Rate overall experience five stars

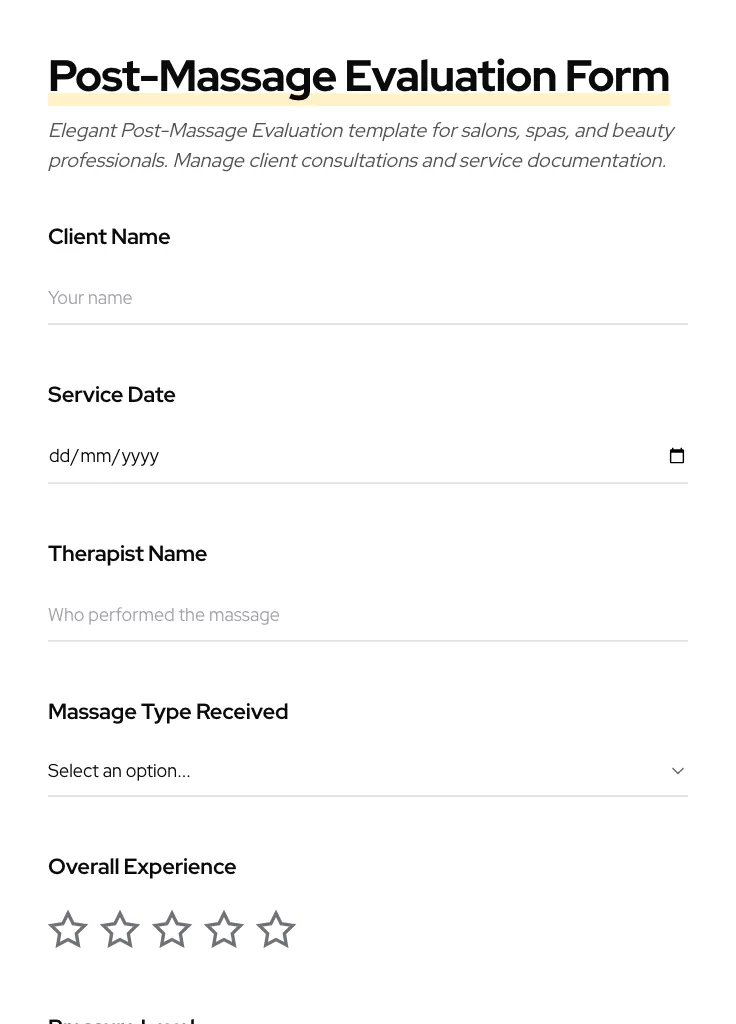click(276, 930)
